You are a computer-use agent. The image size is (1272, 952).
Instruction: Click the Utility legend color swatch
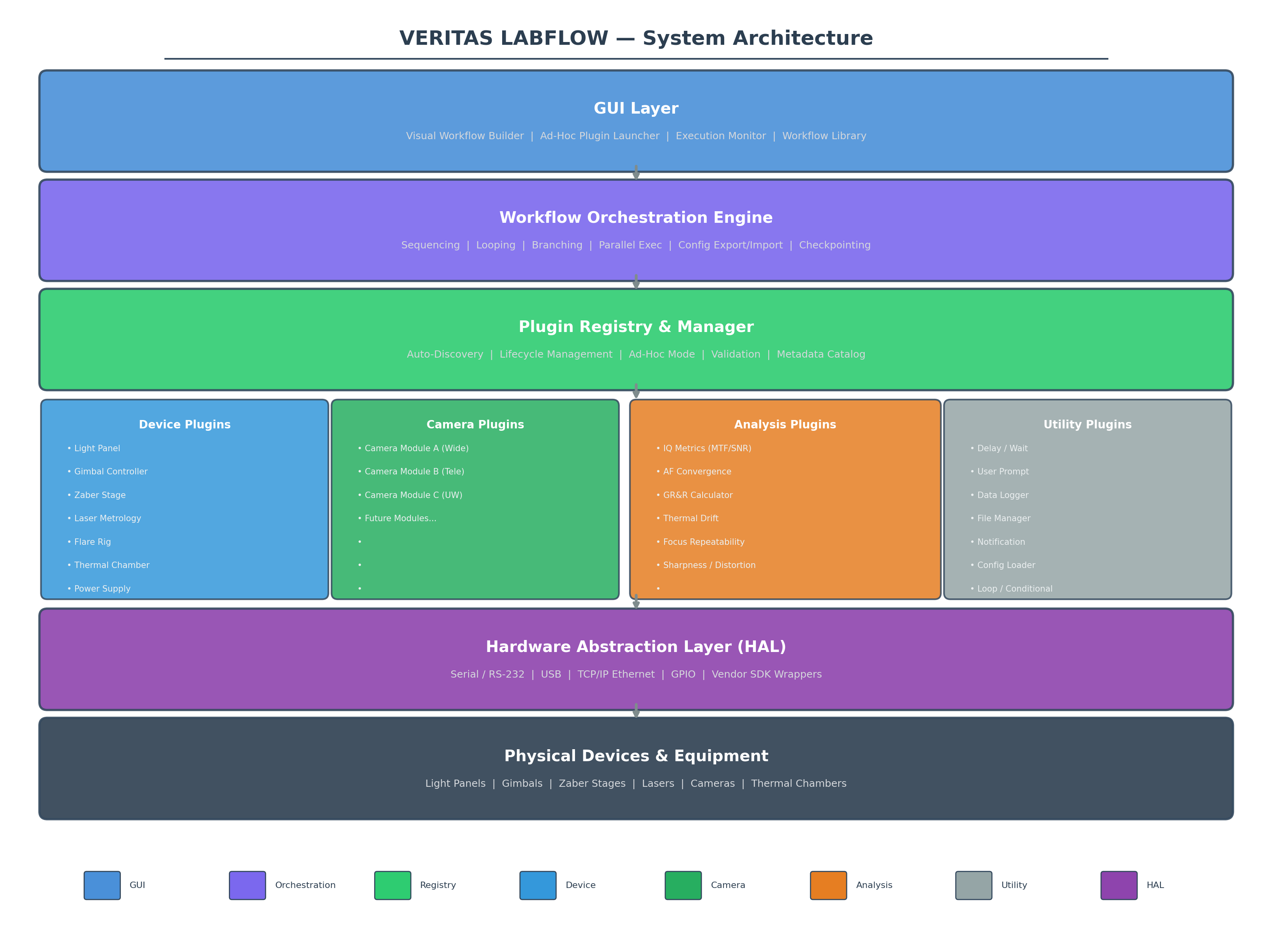coord(974,885)
